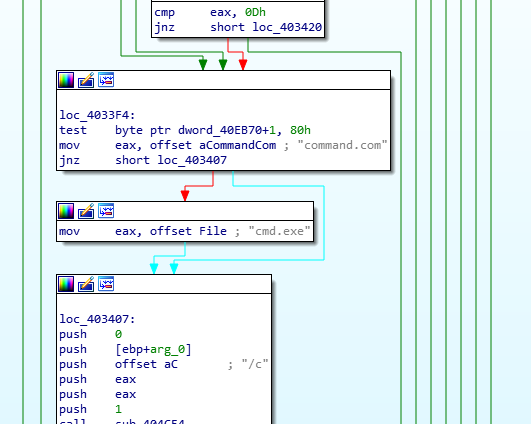531x424 pixels.
Task: Click arg_0 in push [ebp+arg_0]
Action: pos(167,349)
